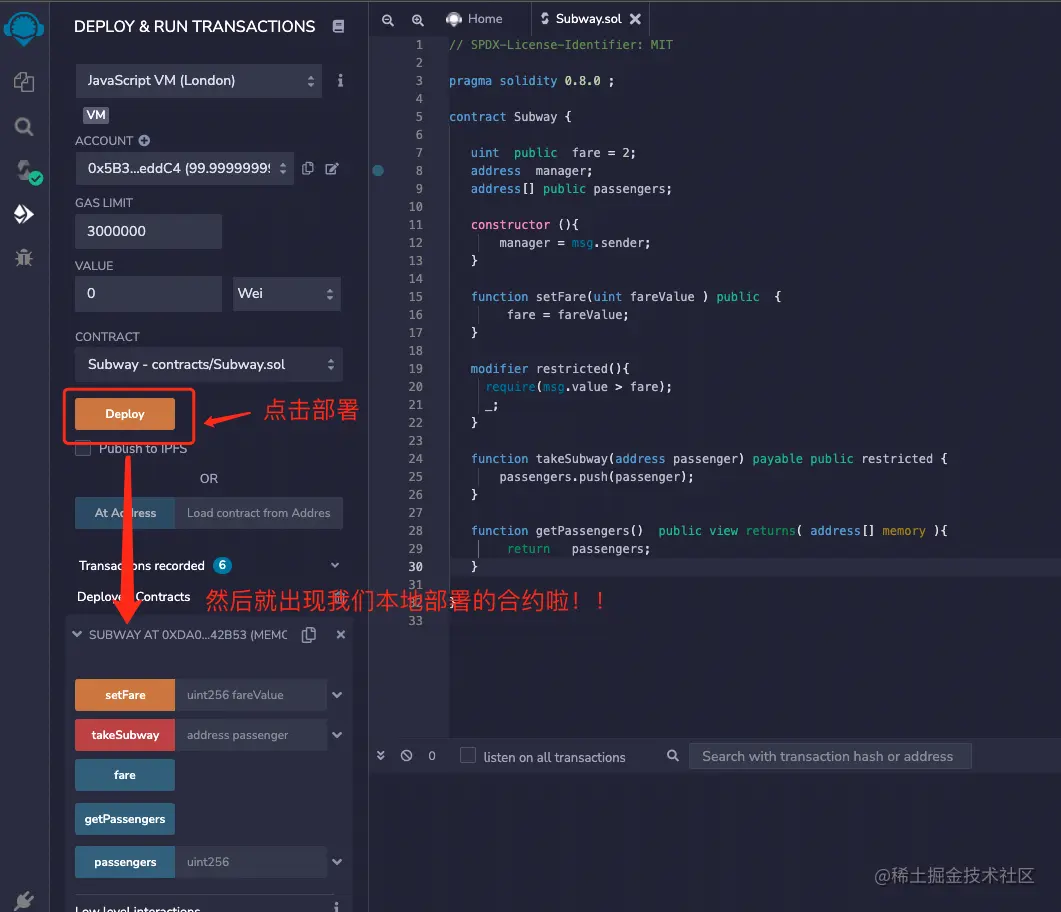Viewport: 1061px width, 912px height.
Task: Open the Search sidebar icon
Action: pos(24,127)
